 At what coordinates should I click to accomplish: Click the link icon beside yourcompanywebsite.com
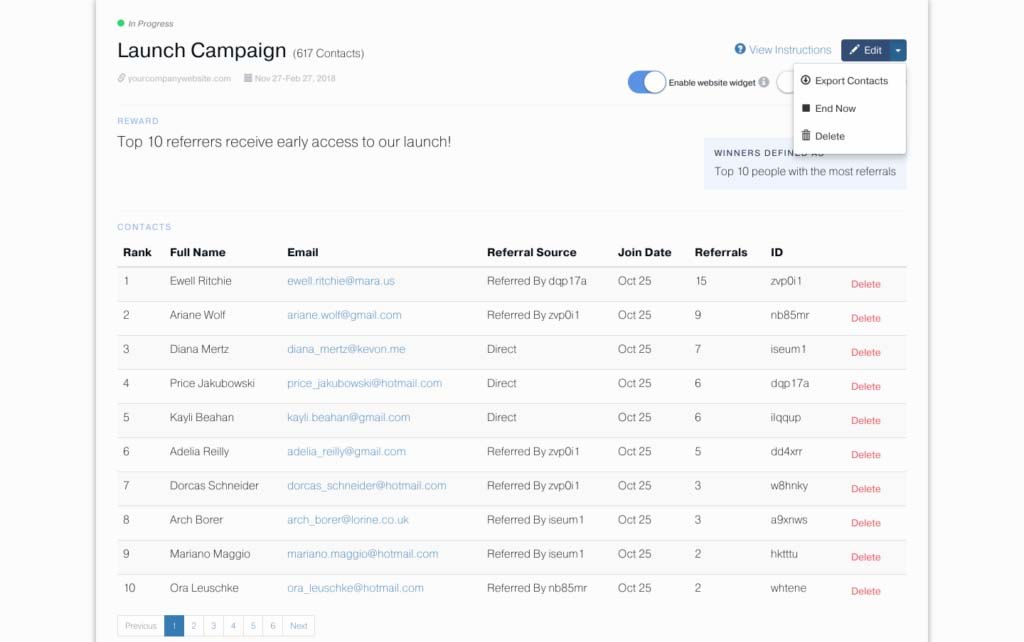[122, 77]
